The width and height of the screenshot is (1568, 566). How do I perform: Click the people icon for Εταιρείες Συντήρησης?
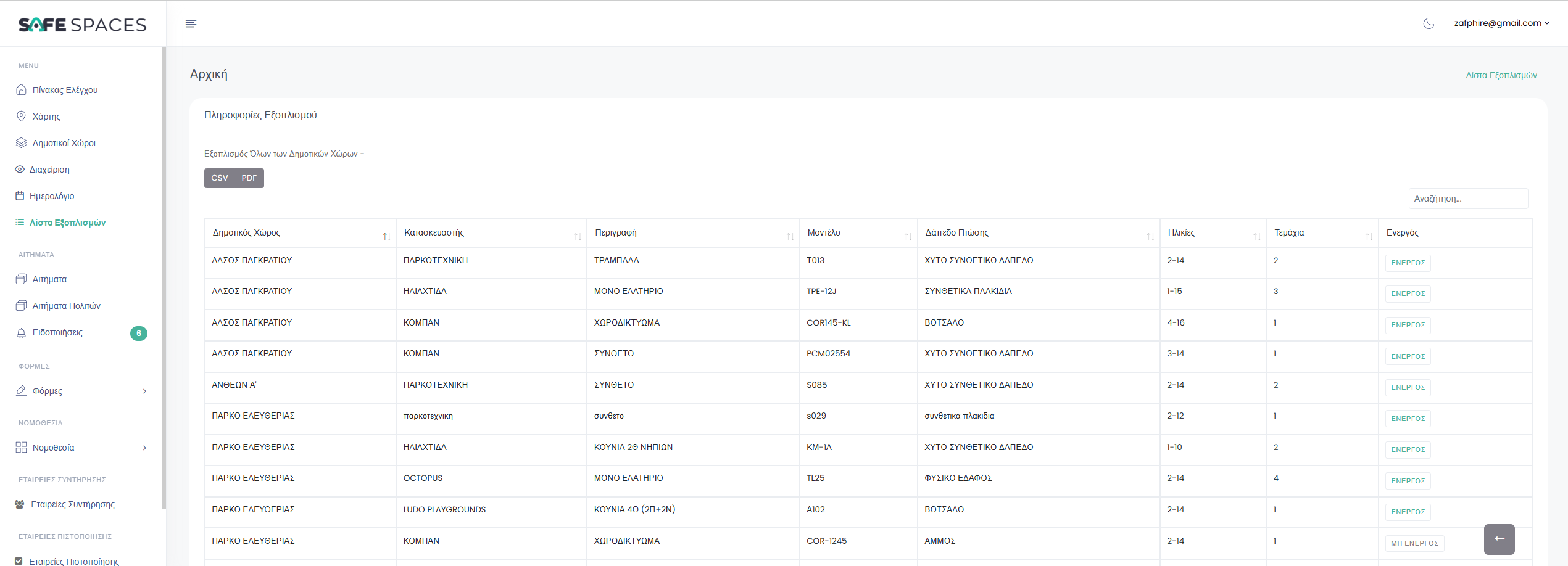(x=20, y=504)
